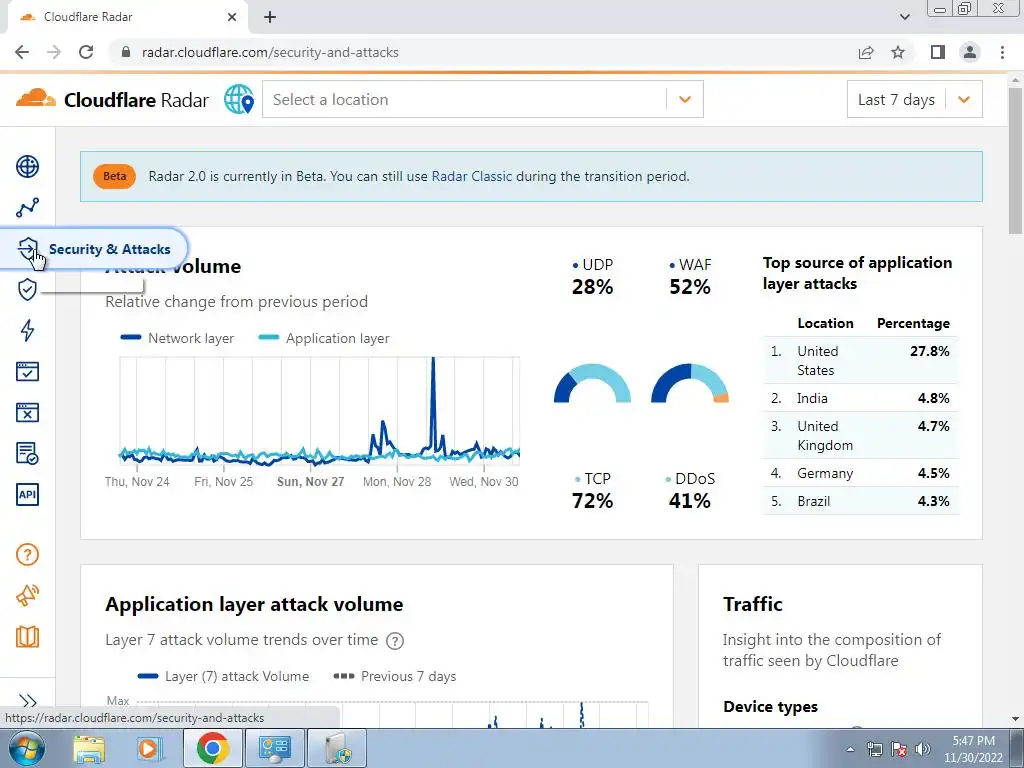This screenshot has width=1024, height=768.
Task: Open the report document sidebar icon
Action: pyautogui.click(x=27, y=453)
